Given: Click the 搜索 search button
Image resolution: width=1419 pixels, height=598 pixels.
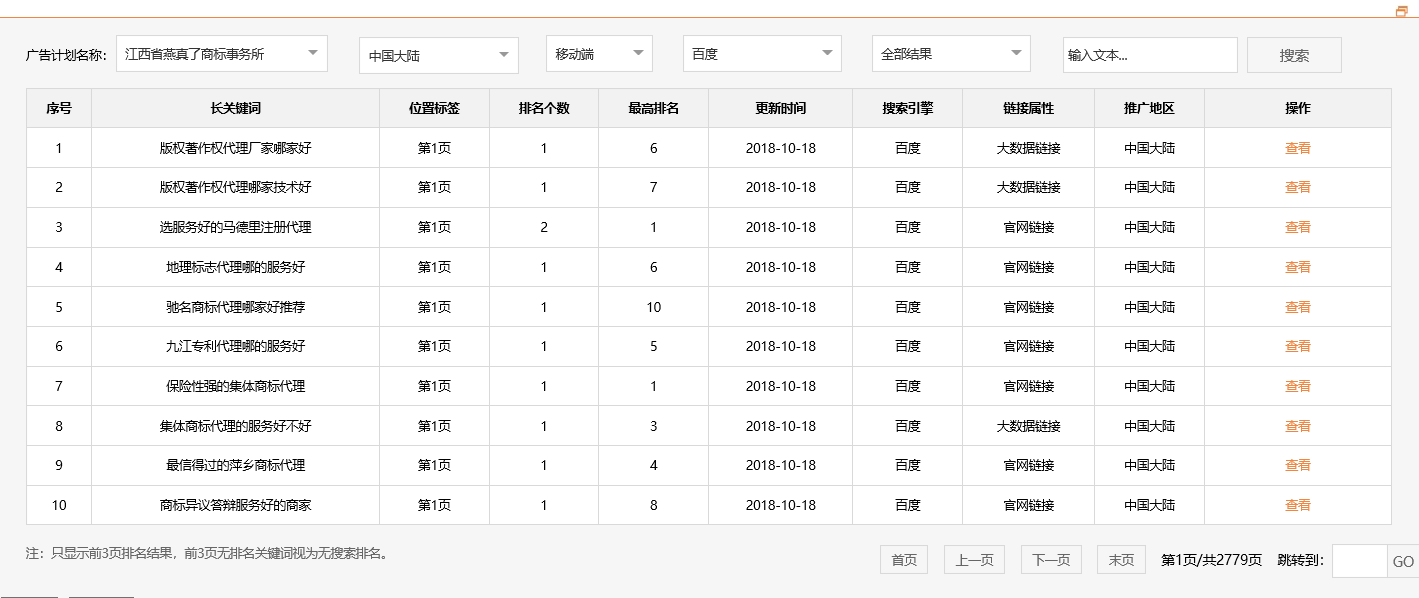Looking at the screenshot, I should (1293, 54).
